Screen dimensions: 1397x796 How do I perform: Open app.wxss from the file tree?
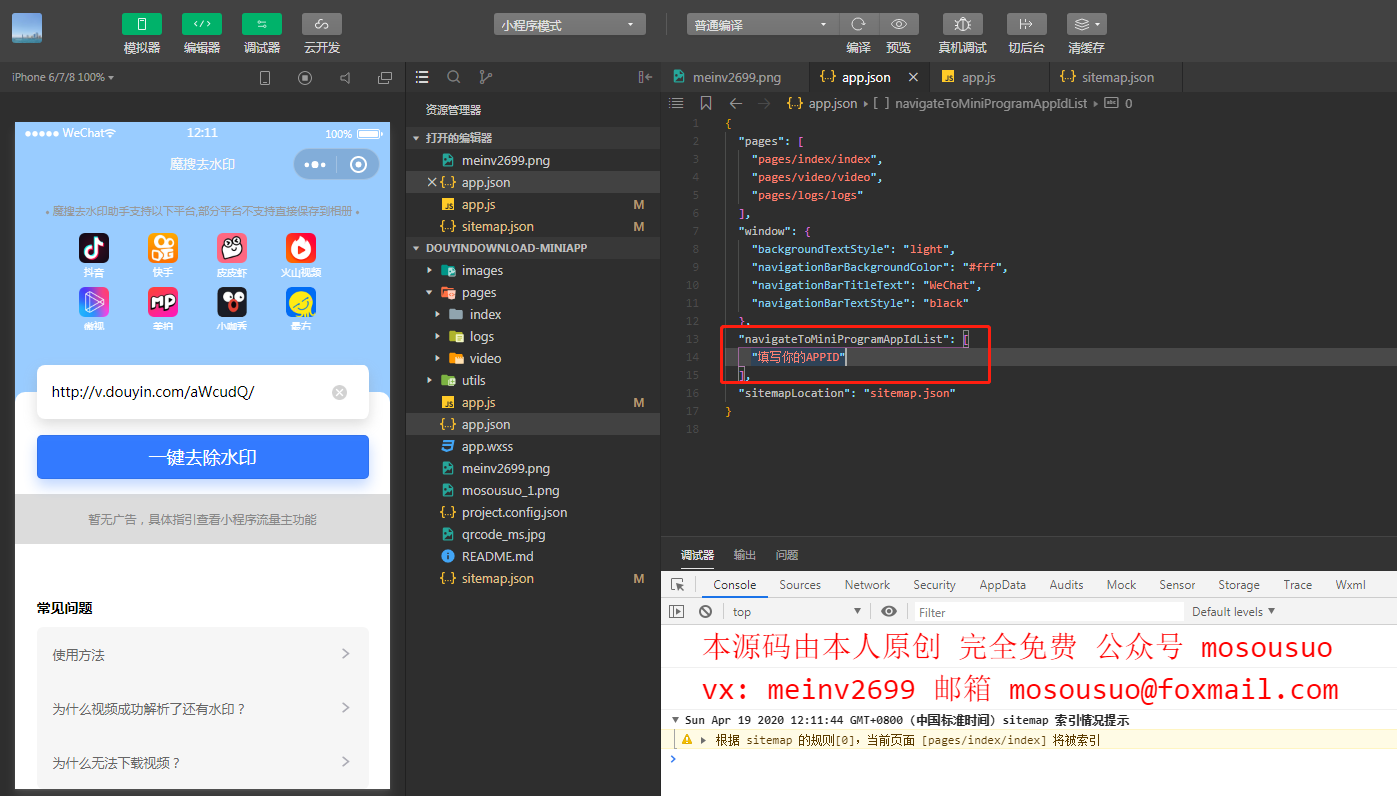click(x=533, y=446)
